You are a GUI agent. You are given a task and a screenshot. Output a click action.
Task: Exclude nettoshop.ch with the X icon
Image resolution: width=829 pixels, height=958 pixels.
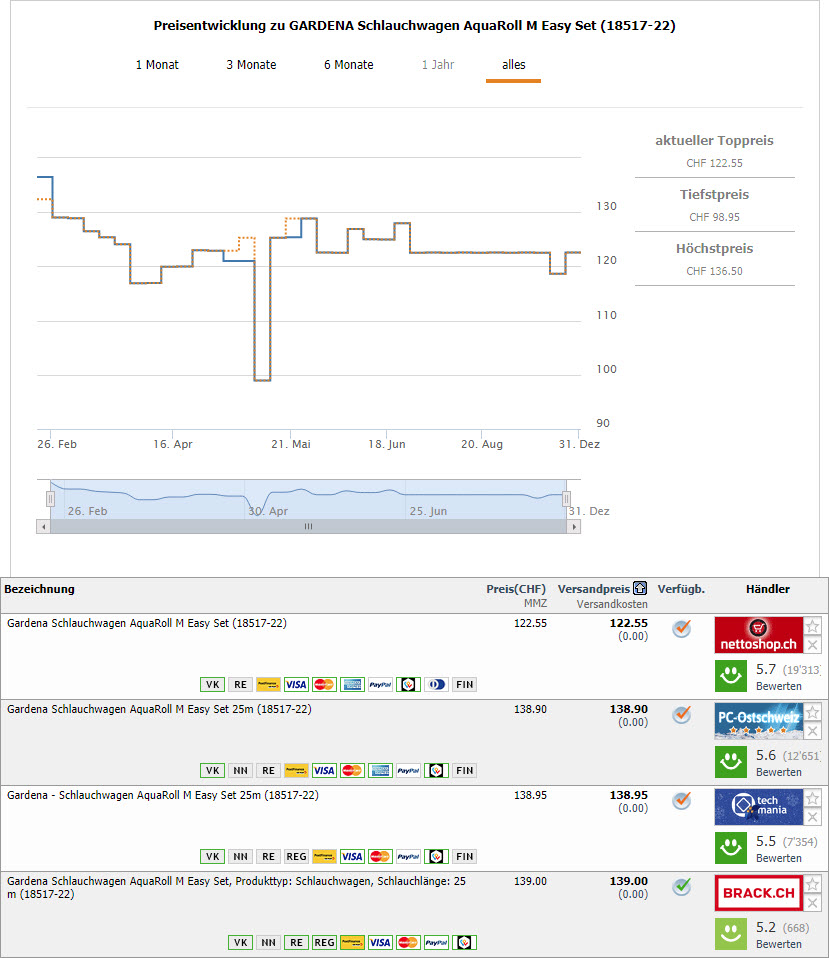(x=813, y=645)
